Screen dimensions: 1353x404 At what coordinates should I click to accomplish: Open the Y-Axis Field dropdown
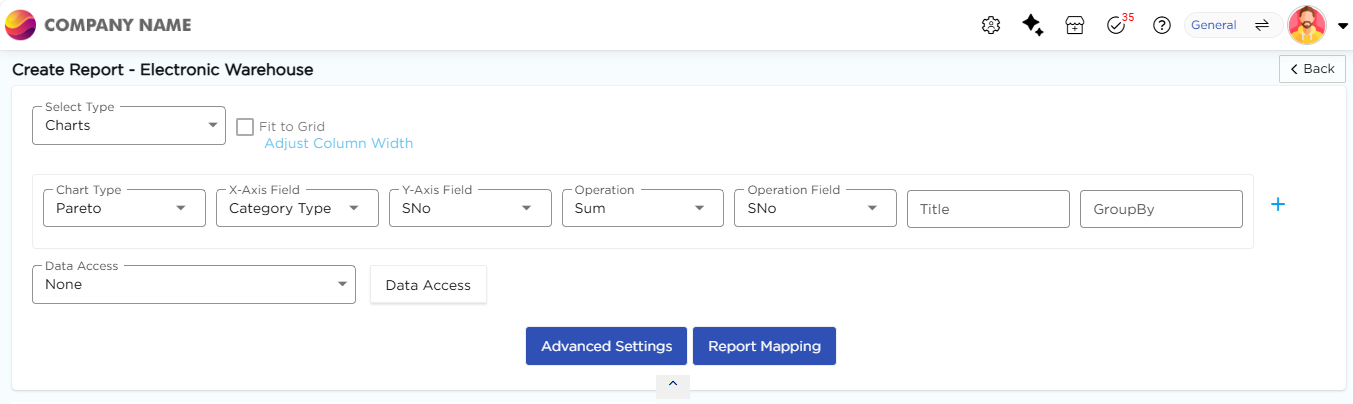tap(470, 209)
